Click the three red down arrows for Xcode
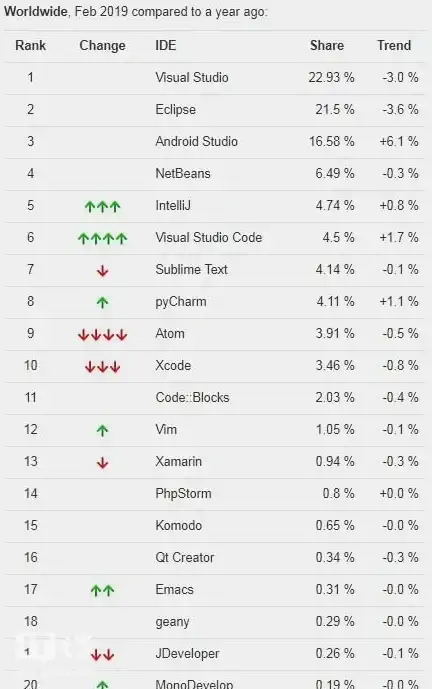The height and width of the screenshot is (689, 432). tap(102, 366)
